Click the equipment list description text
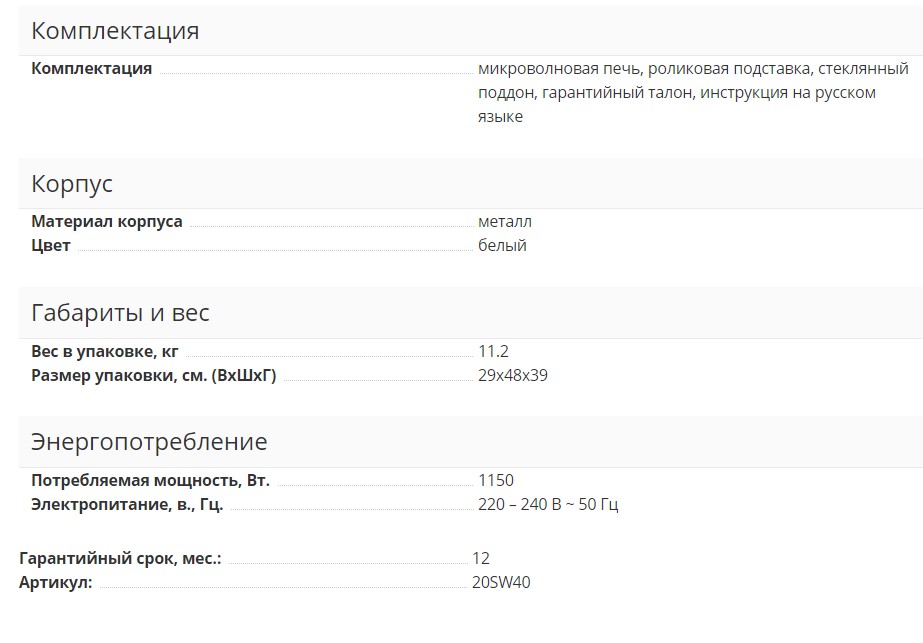Viewport: 923px width, 643px height. [693, 93]
